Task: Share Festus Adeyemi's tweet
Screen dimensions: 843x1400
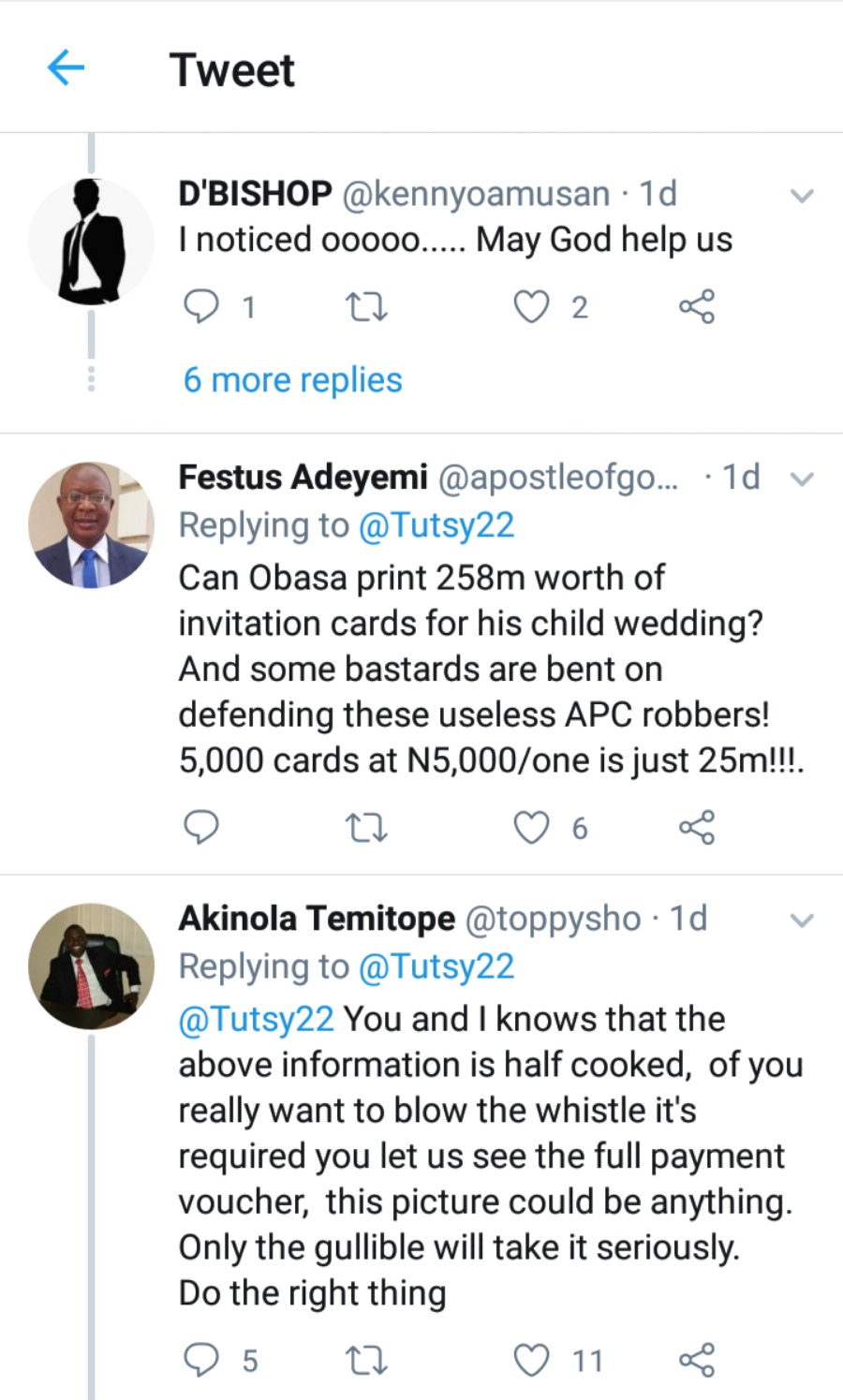Action: click(696, 827)
